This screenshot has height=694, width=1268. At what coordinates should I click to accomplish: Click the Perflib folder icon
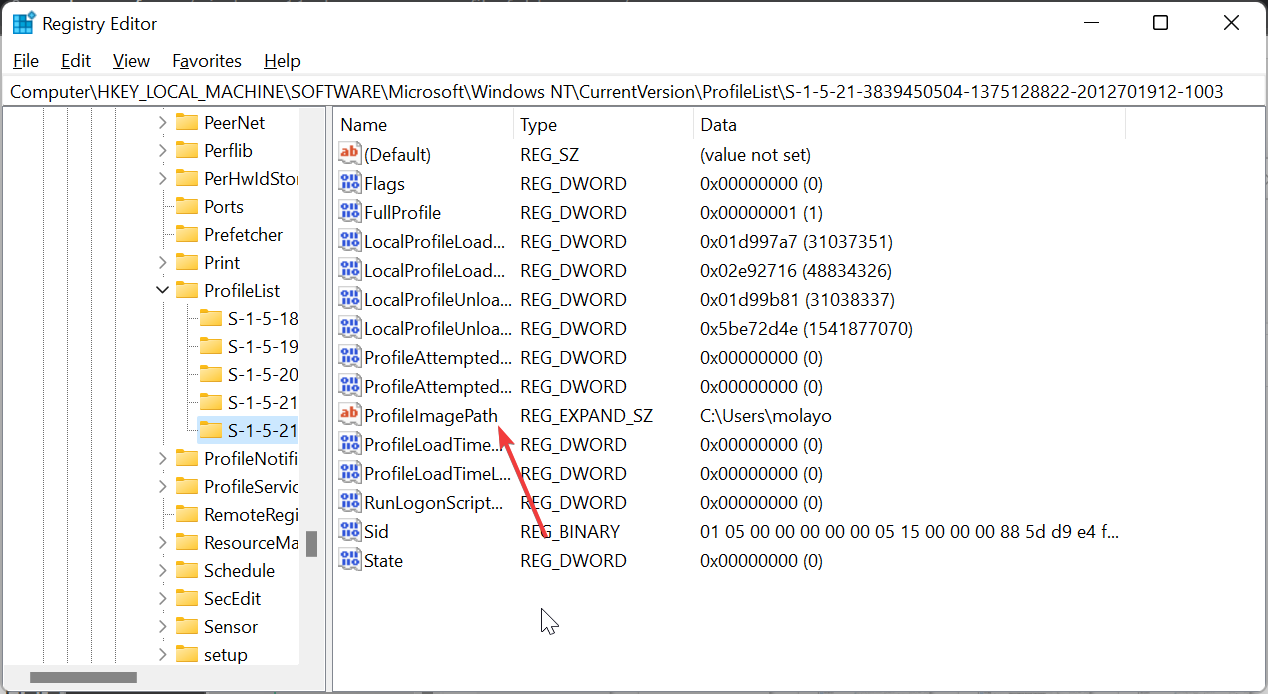click(187, 150)
